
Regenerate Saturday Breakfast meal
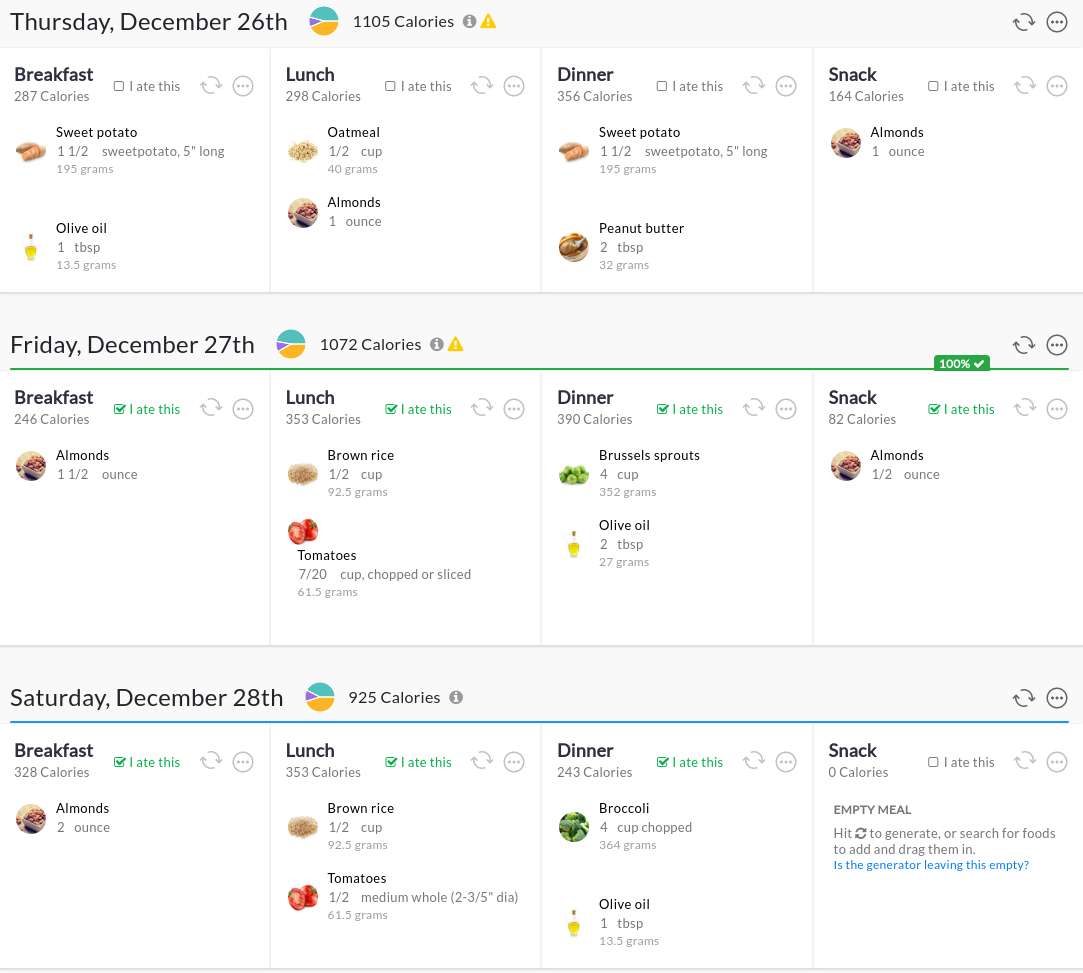point(211,762)
